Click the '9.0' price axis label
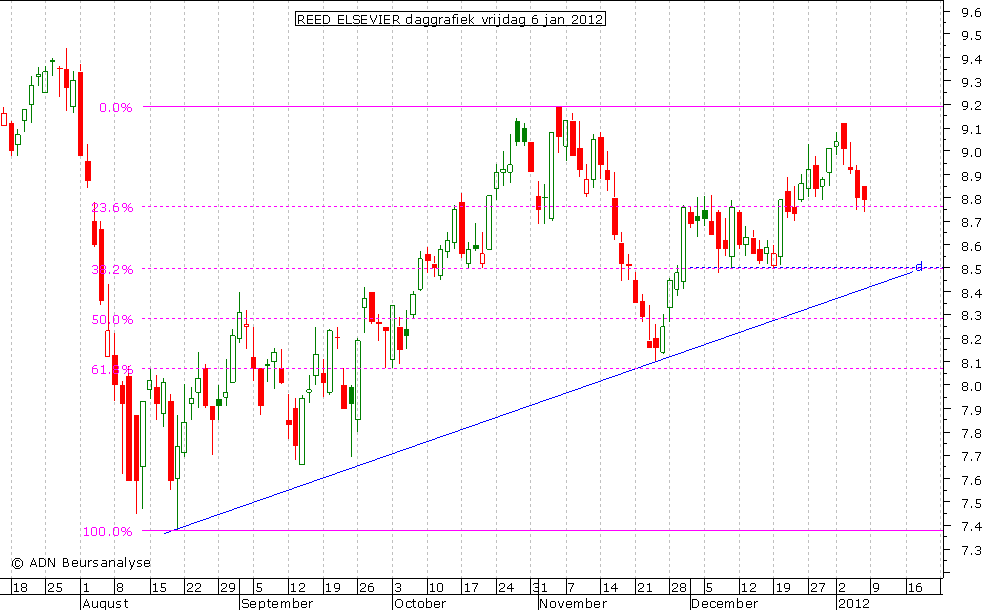 [x=971, y=152]
